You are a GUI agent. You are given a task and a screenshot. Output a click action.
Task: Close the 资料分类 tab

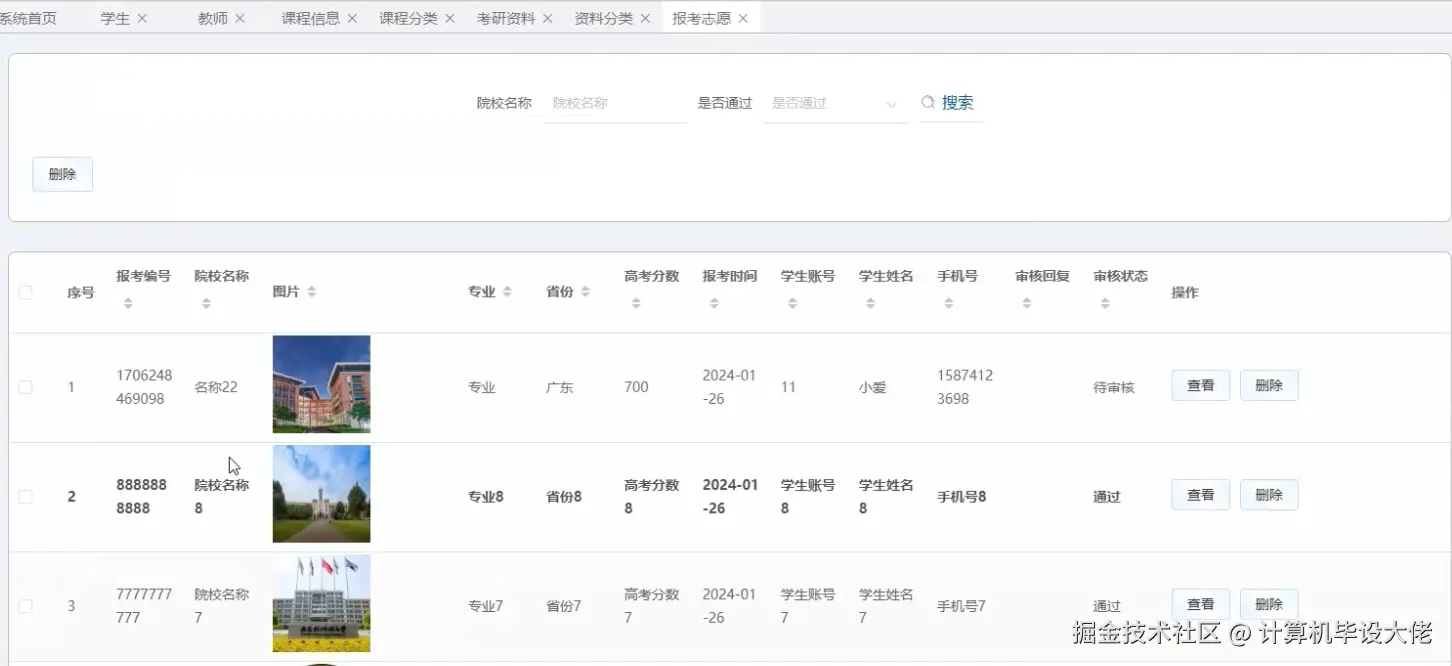tap(645, 18)
